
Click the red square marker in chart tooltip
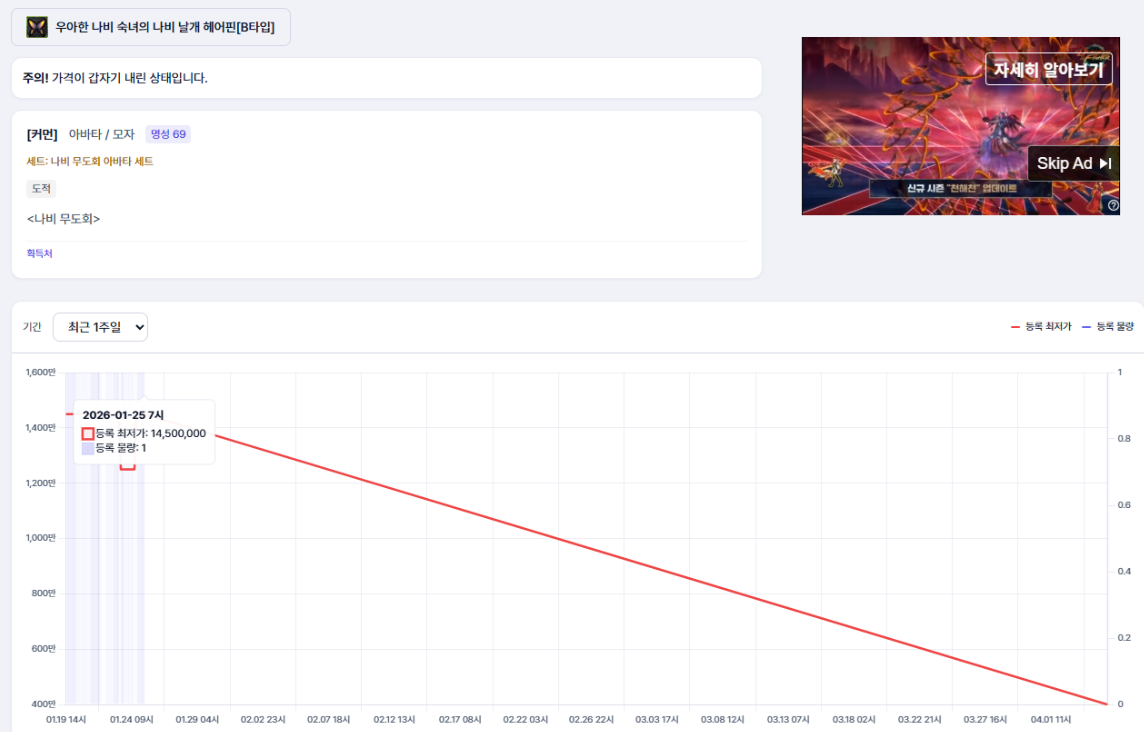point(88,433)
